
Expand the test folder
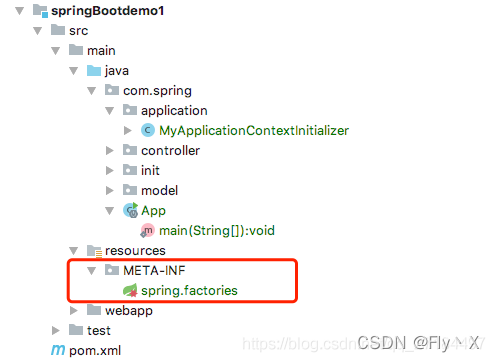[x=56, y=331]
